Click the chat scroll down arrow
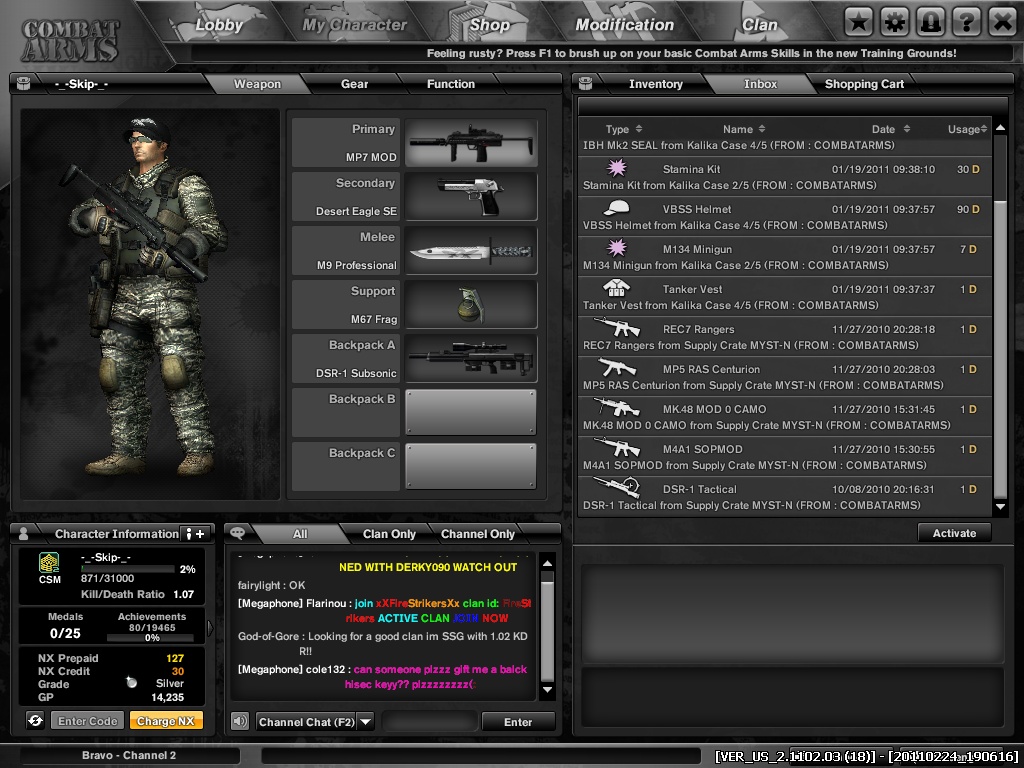 (x=547, y=689)
